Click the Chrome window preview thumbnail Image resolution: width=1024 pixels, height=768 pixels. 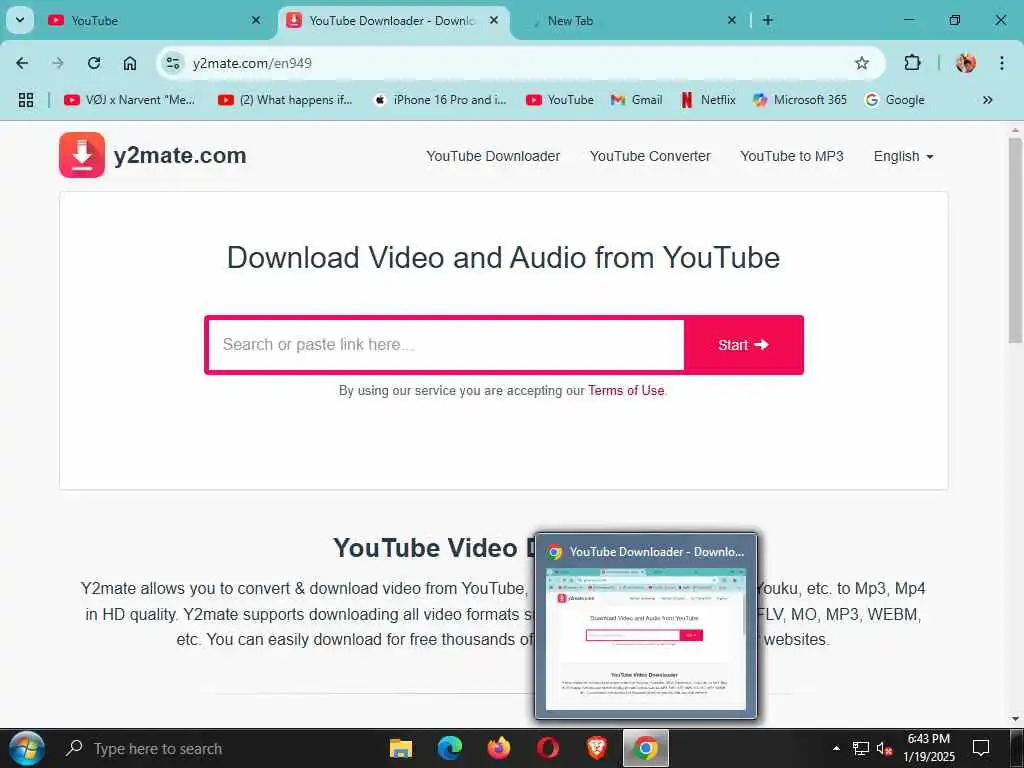coord(645,638)
